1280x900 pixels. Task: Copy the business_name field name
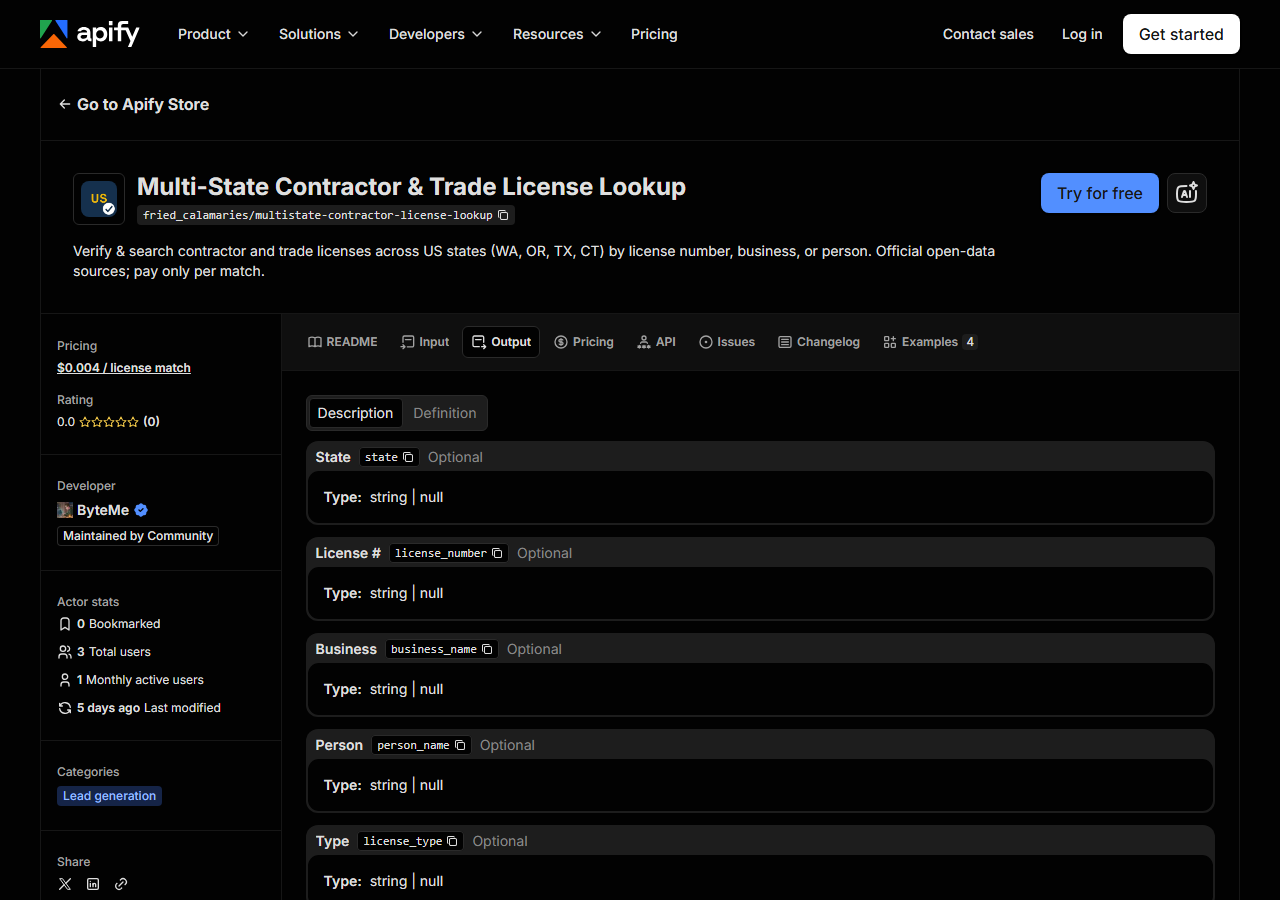(x=487, y=649)
